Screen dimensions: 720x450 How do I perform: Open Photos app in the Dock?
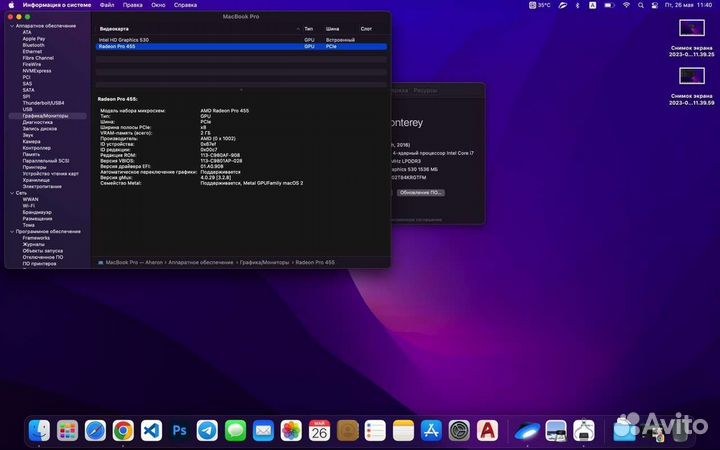pos(292,431)
